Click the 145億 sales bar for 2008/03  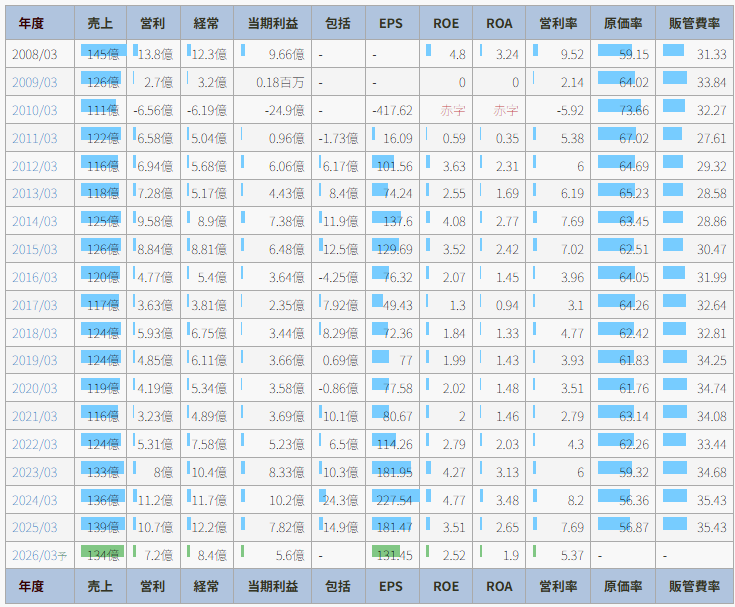coord(100,54)
